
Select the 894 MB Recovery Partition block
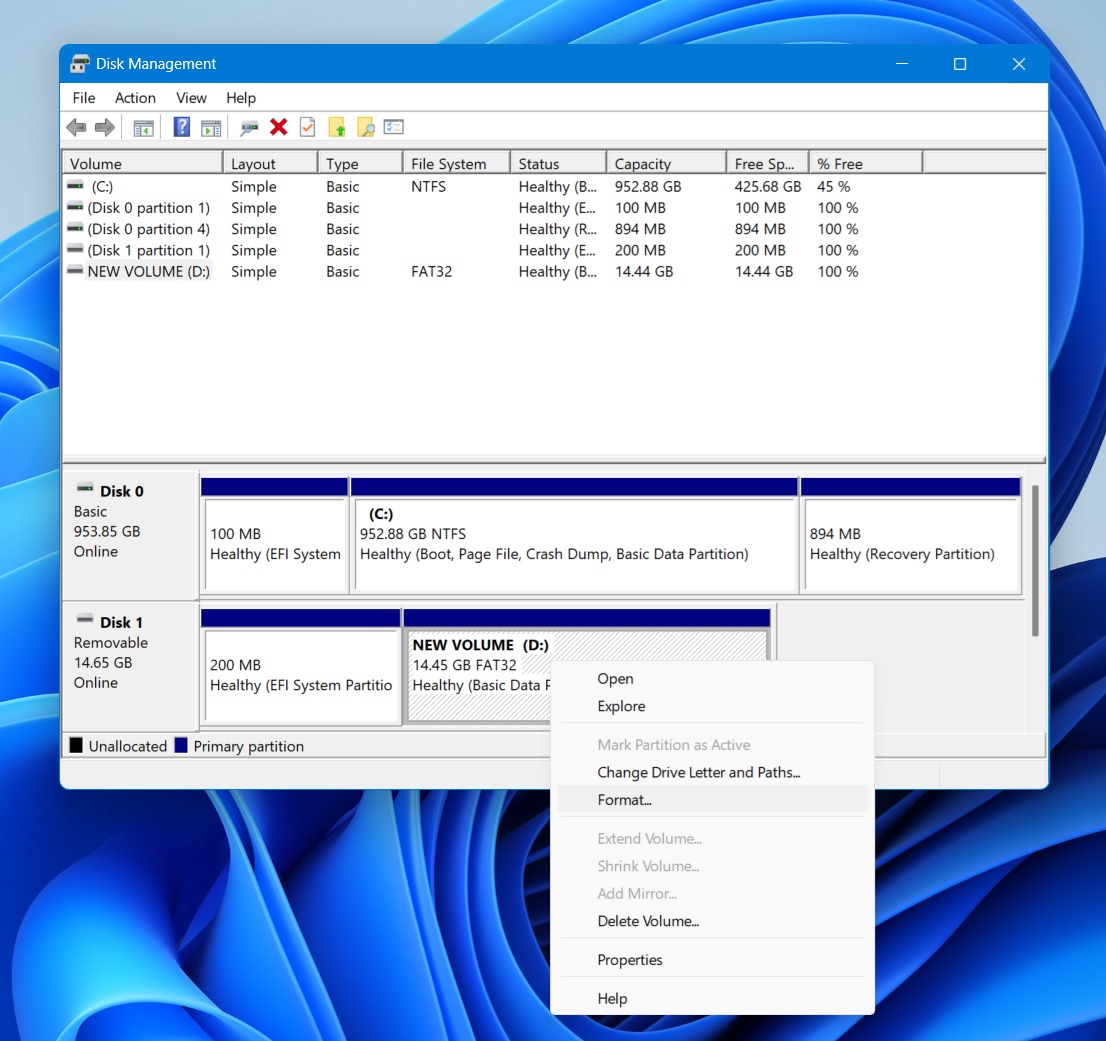(911, 536)
